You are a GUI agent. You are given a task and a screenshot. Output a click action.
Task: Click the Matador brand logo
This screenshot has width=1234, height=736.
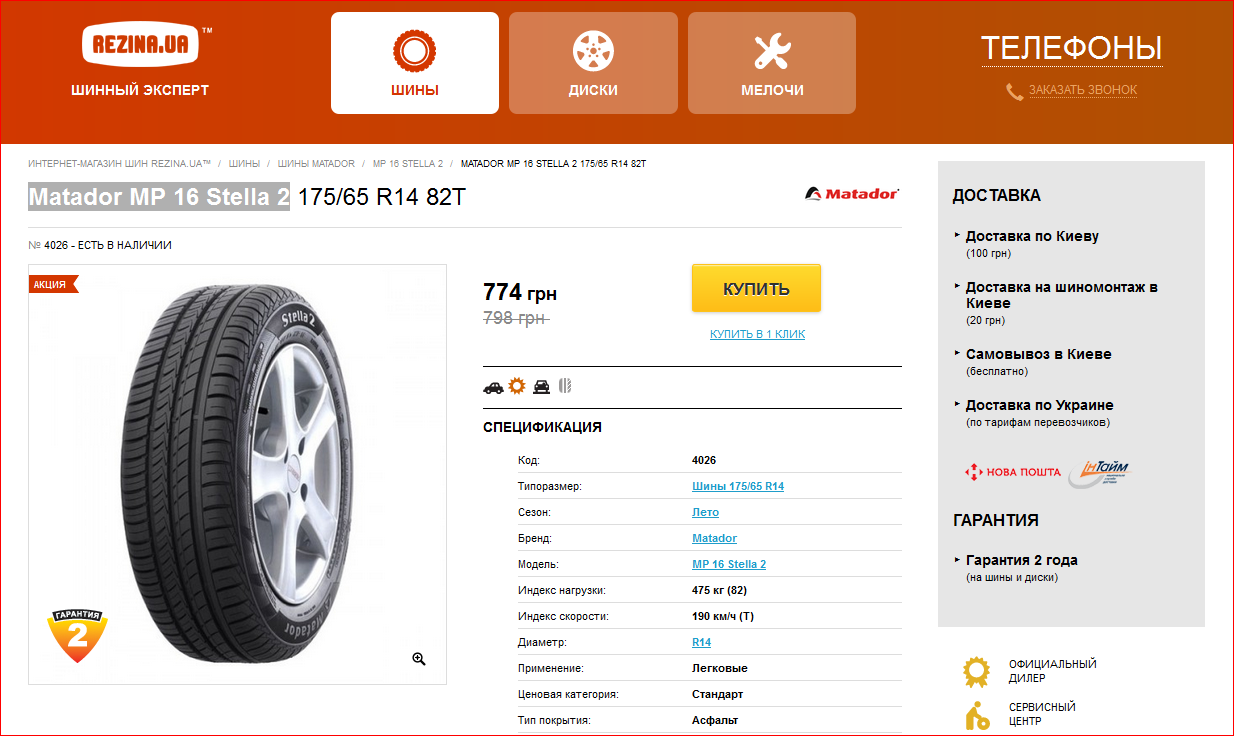point(852,194)
